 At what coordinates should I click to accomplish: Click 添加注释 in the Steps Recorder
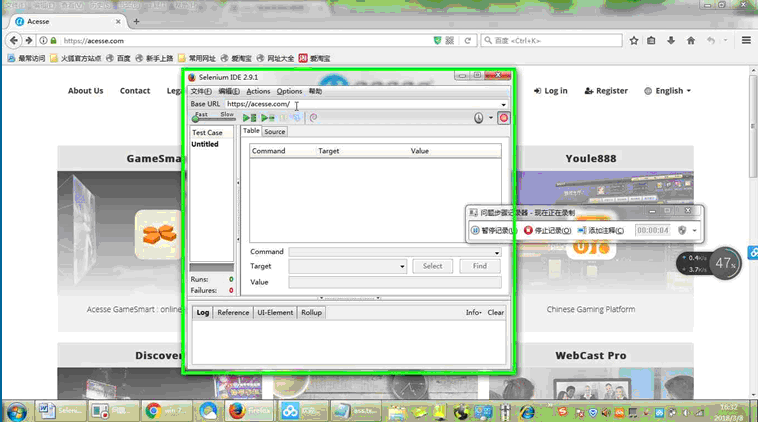click(x=601, y=231)
